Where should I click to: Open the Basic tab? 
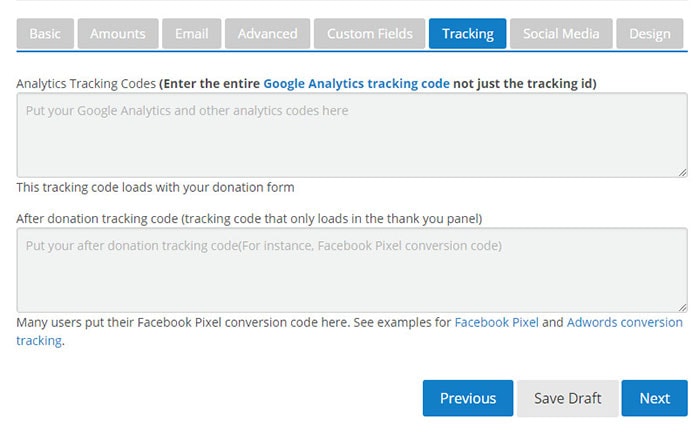[45, 34]
